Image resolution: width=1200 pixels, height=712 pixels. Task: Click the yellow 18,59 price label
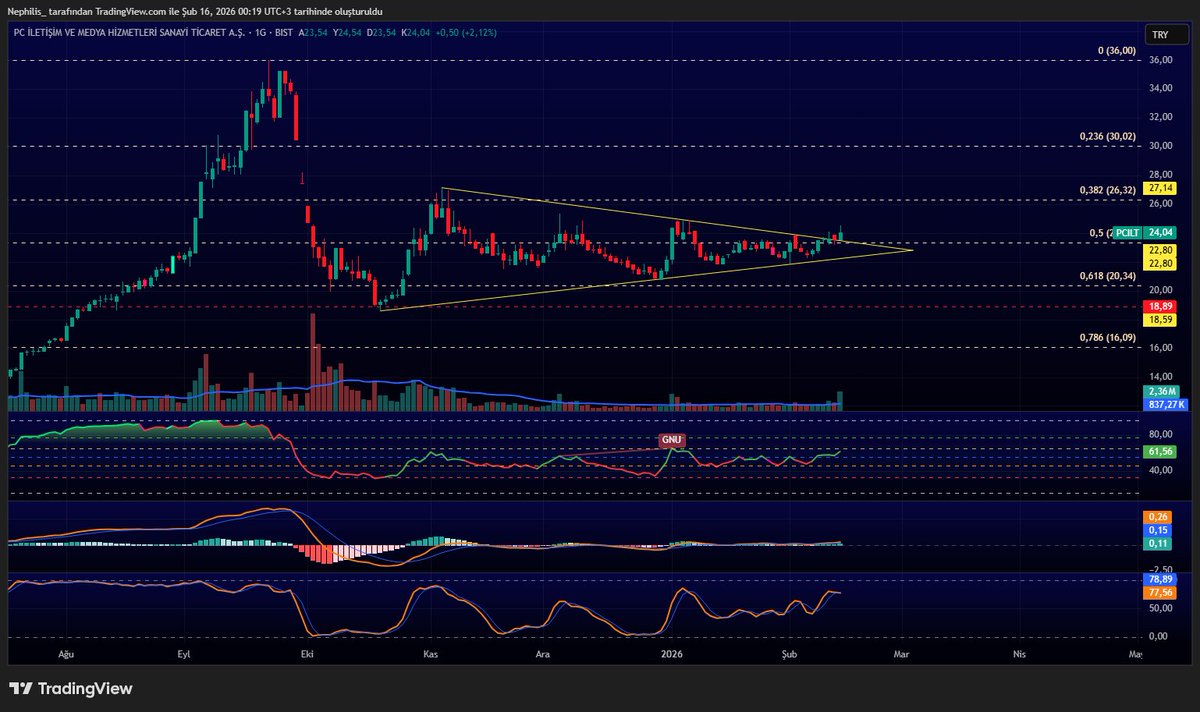click(x=1161, y=319)
